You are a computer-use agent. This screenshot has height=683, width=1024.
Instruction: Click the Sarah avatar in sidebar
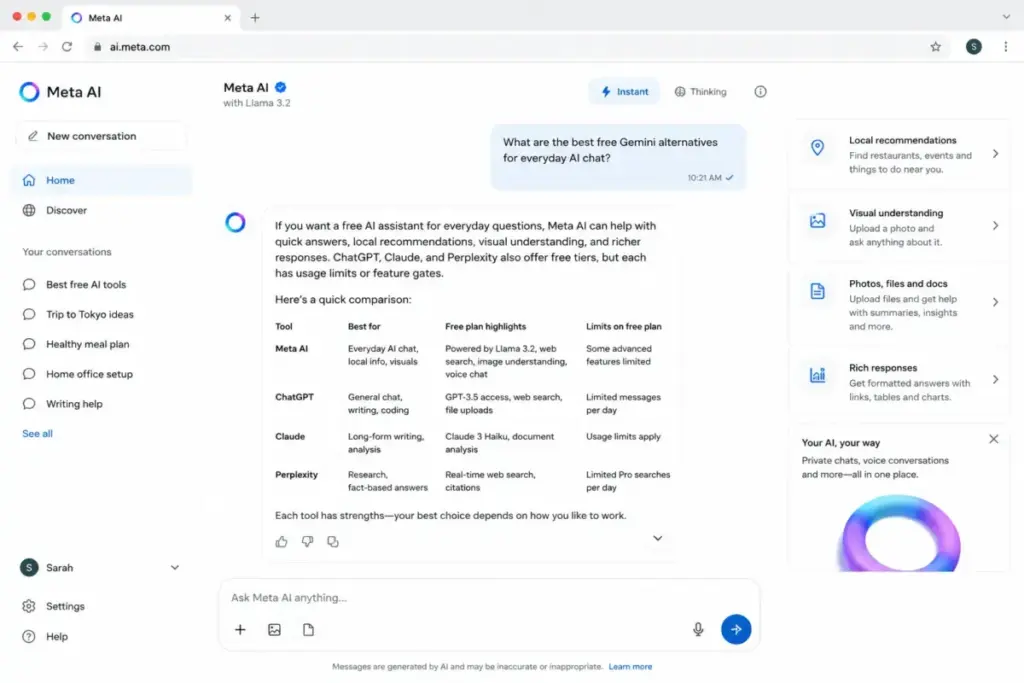(x=29, y=567)
